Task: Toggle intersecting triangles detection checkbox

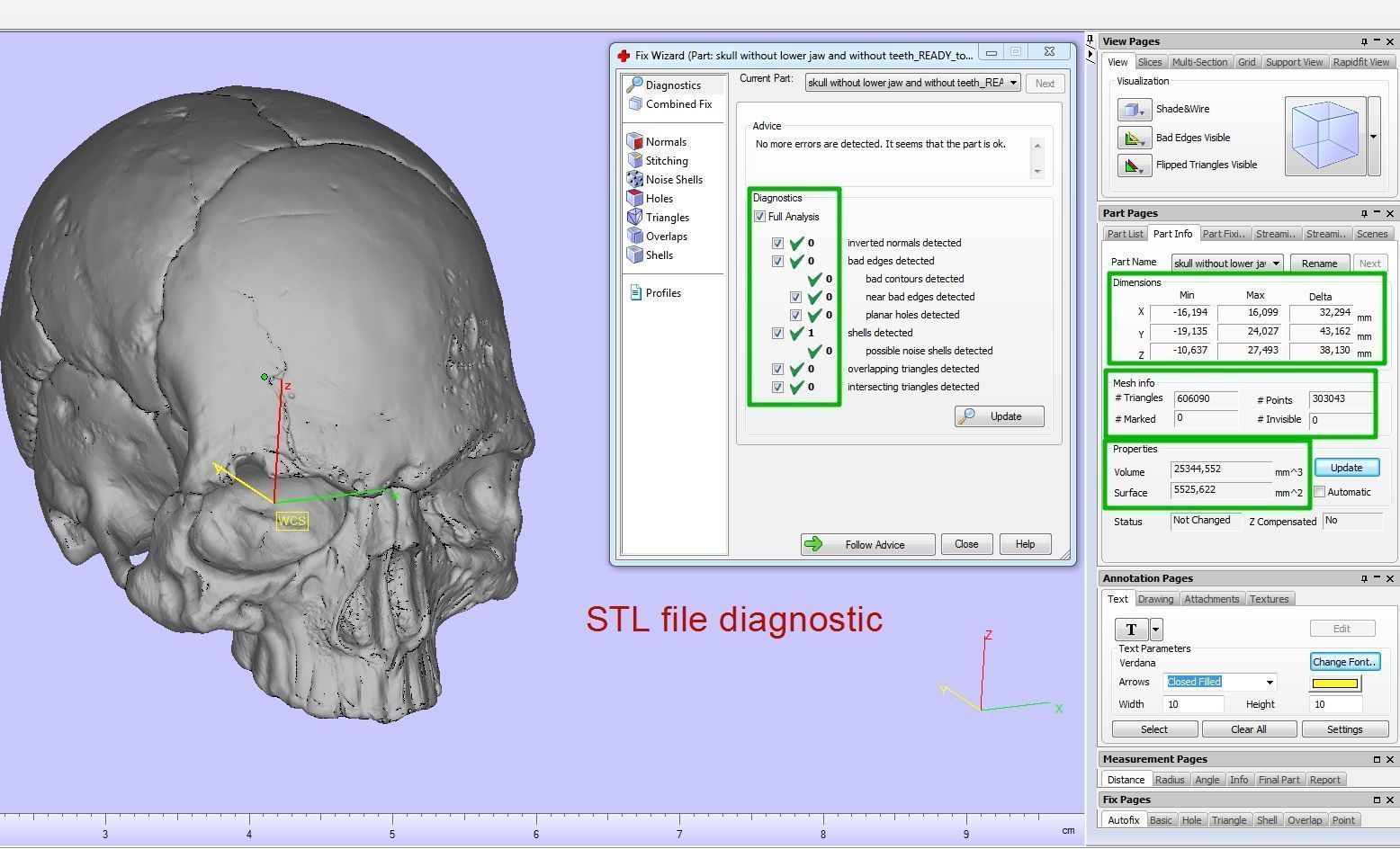Action: [777, 387]
